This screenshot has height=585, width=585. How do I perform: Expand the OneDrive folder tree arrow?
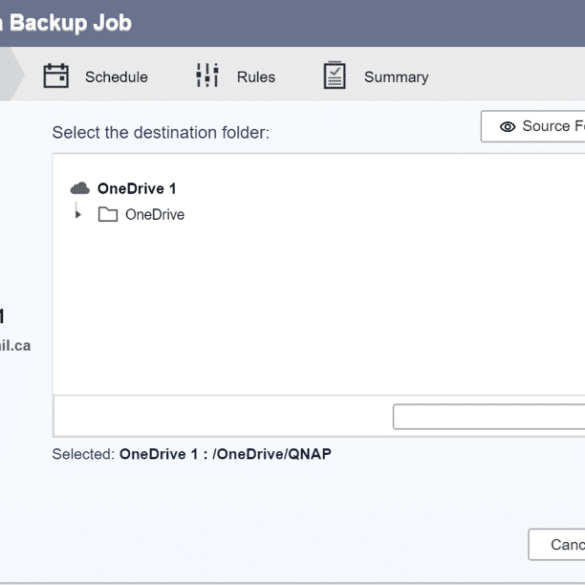[78, 215]
